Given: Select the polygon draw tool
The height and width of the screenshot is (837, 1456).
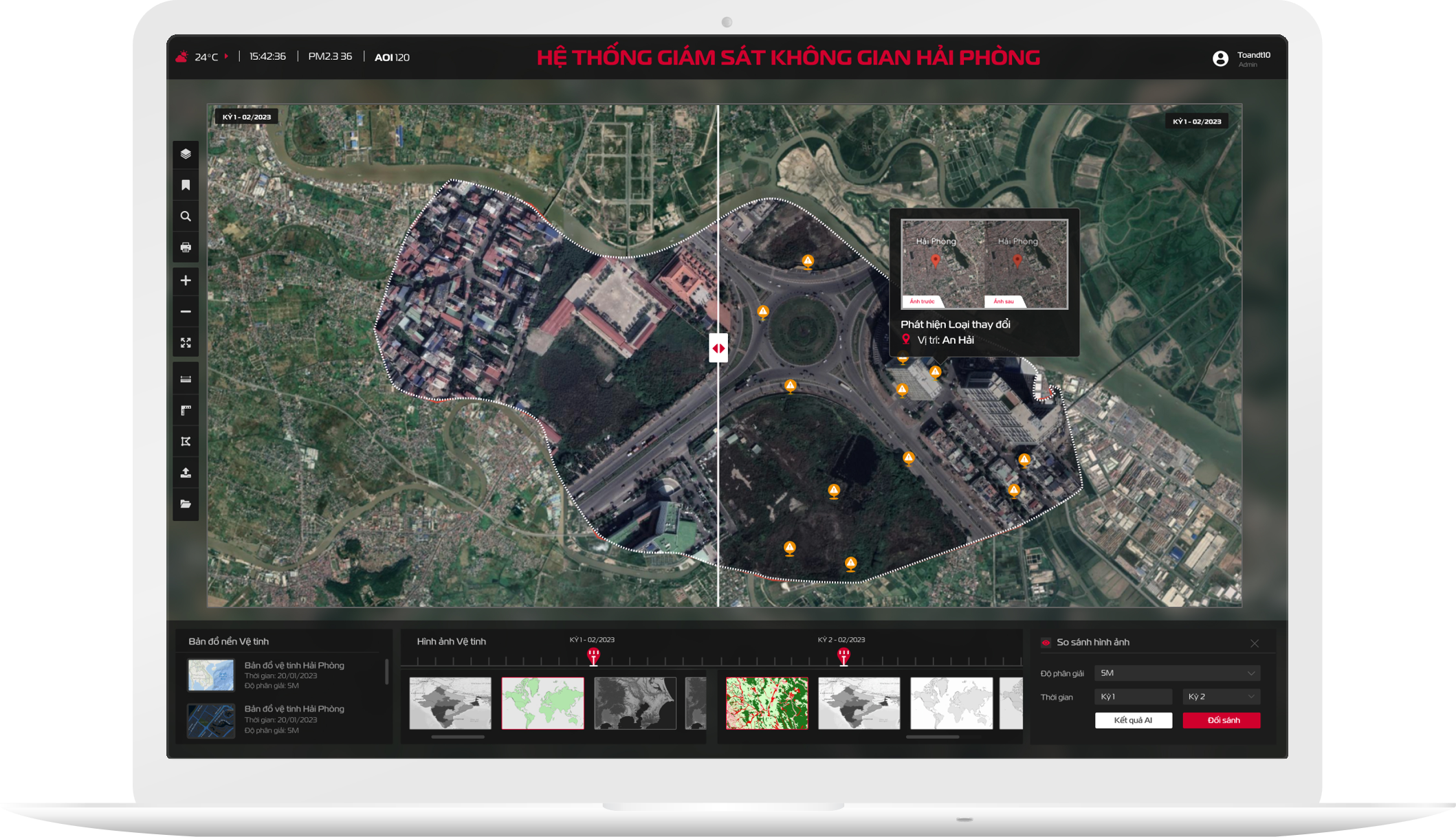Looking at the screenshot, I should pos(186,442).
